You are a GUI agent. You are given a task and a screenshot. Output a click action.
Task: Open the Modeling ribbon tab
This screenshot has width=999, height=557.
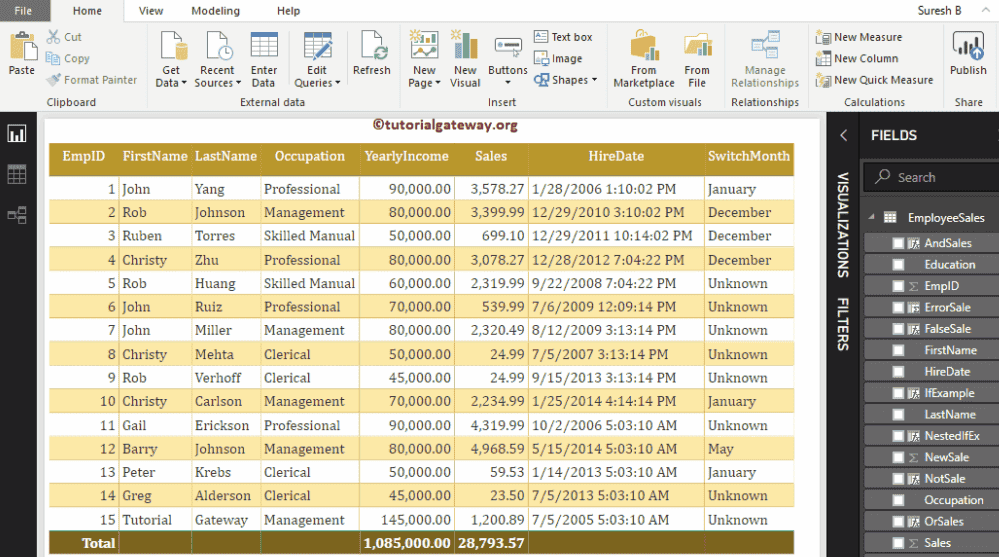[x=215, y=11]
